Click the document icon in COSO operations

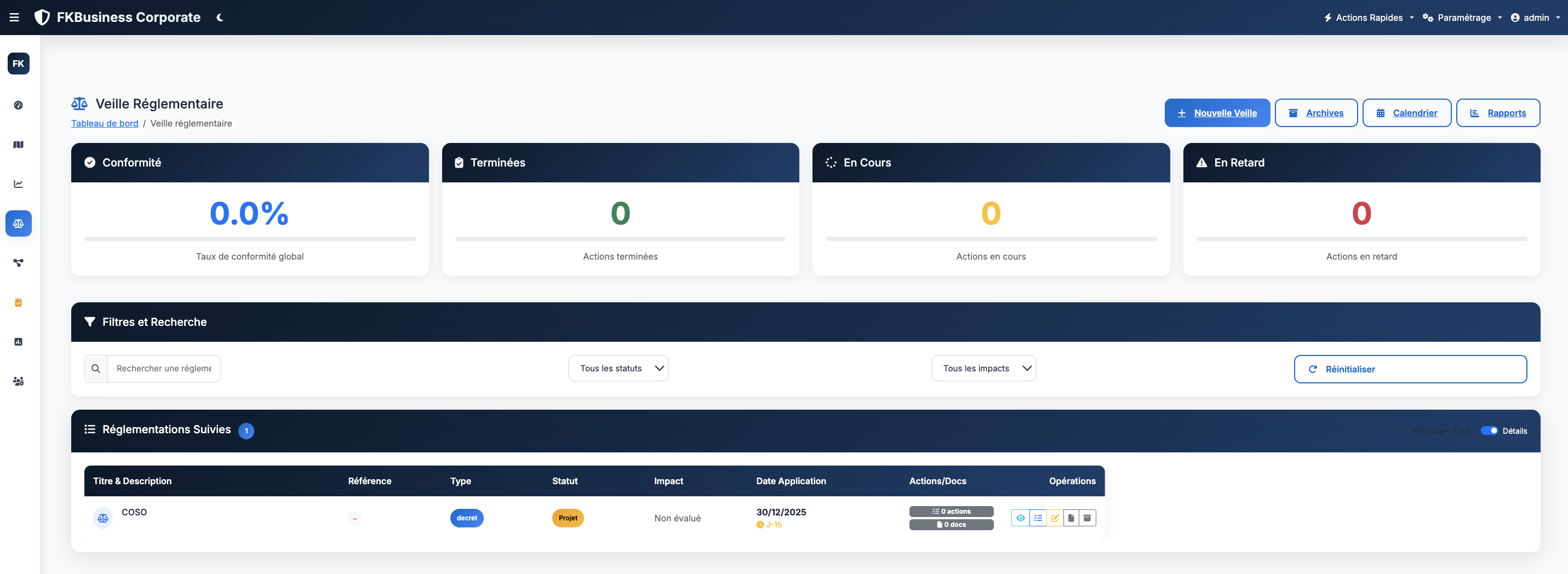1071,518
